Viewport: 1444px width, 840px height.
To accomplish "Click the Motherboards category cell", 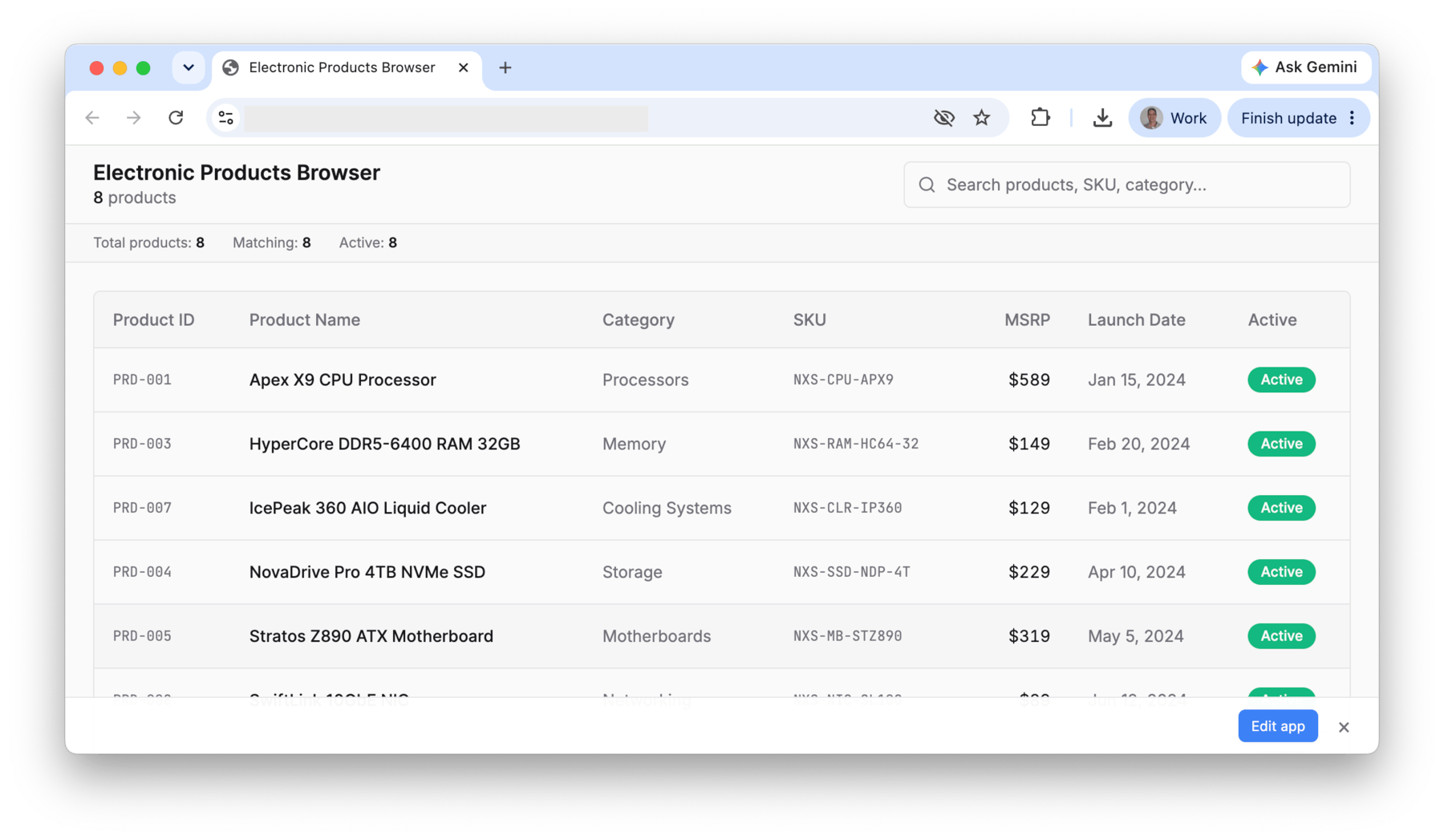I will [x=656, y=636].
